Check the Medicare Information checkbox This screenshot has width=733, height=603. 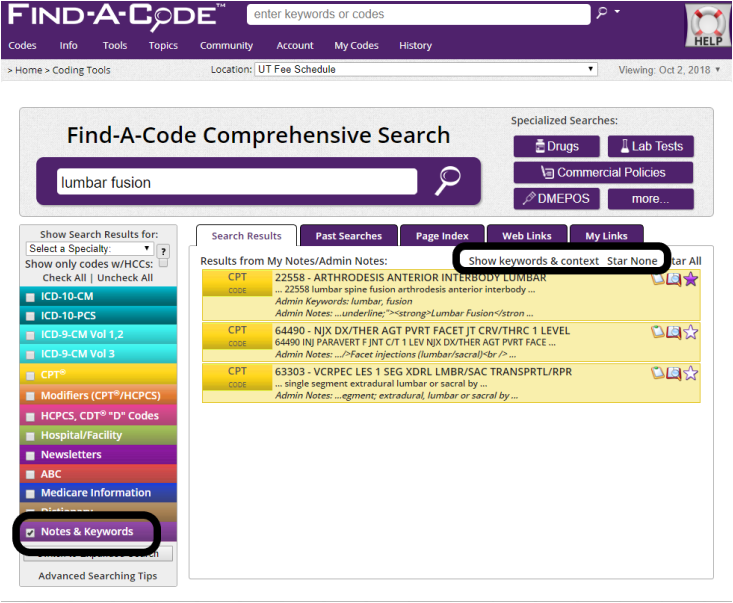[x=30, y=494]
